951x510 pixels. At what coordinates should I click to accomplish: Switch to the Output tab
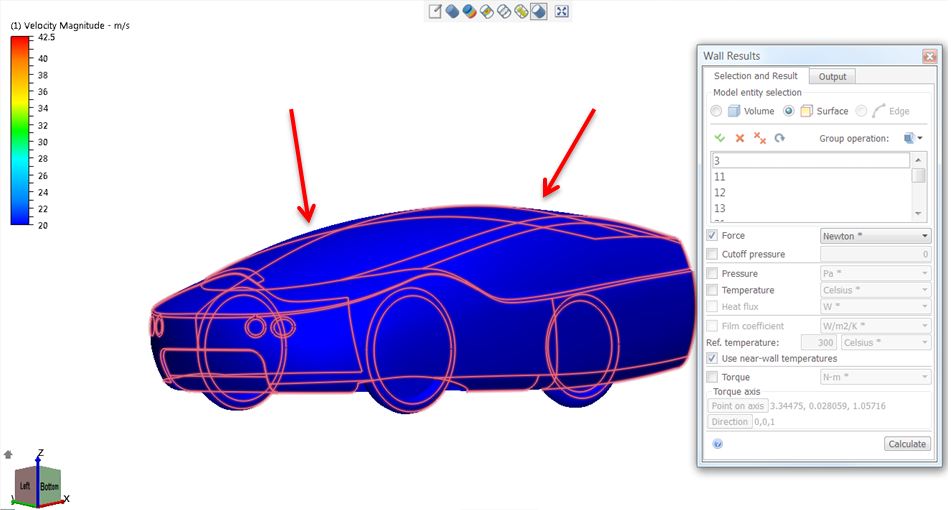click(832, 76)
